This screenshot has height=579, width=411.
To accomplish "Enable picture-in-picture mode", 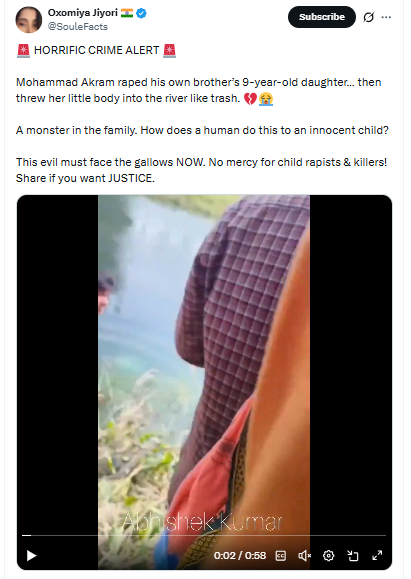I will pyautogui.click(x=353, y=555).
